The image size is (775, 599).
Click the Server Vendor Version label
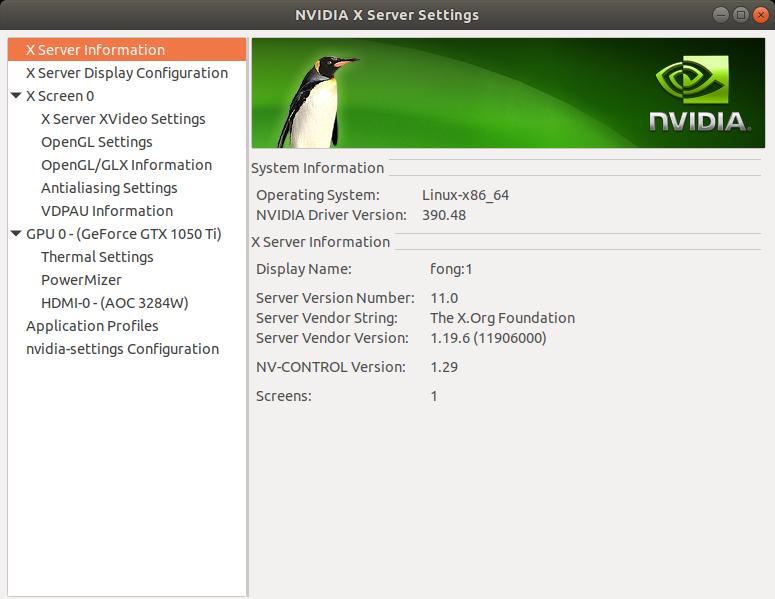(x=332, y=339)
